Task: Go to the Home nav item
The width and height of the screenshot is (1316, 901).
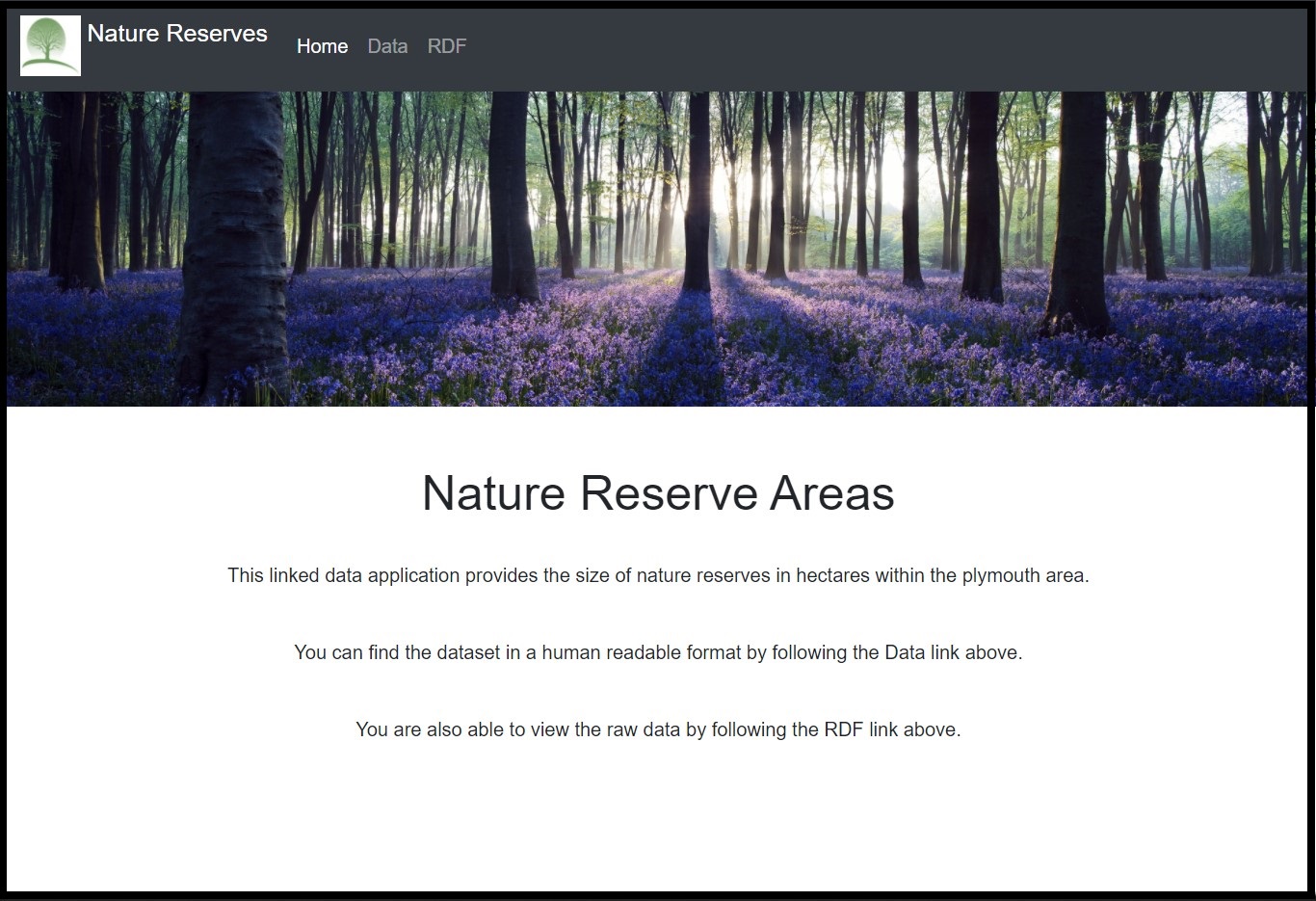Action: click(322, 46)
